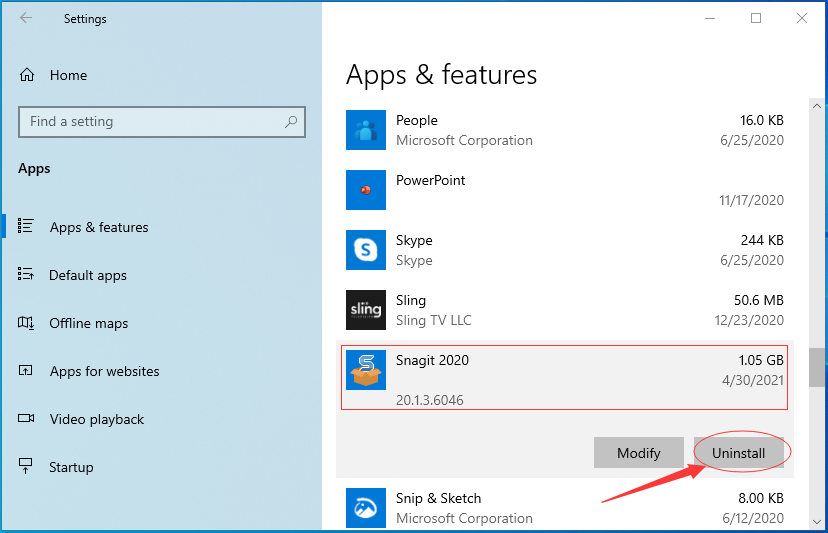Minimize the Settings window

point(710,18)
